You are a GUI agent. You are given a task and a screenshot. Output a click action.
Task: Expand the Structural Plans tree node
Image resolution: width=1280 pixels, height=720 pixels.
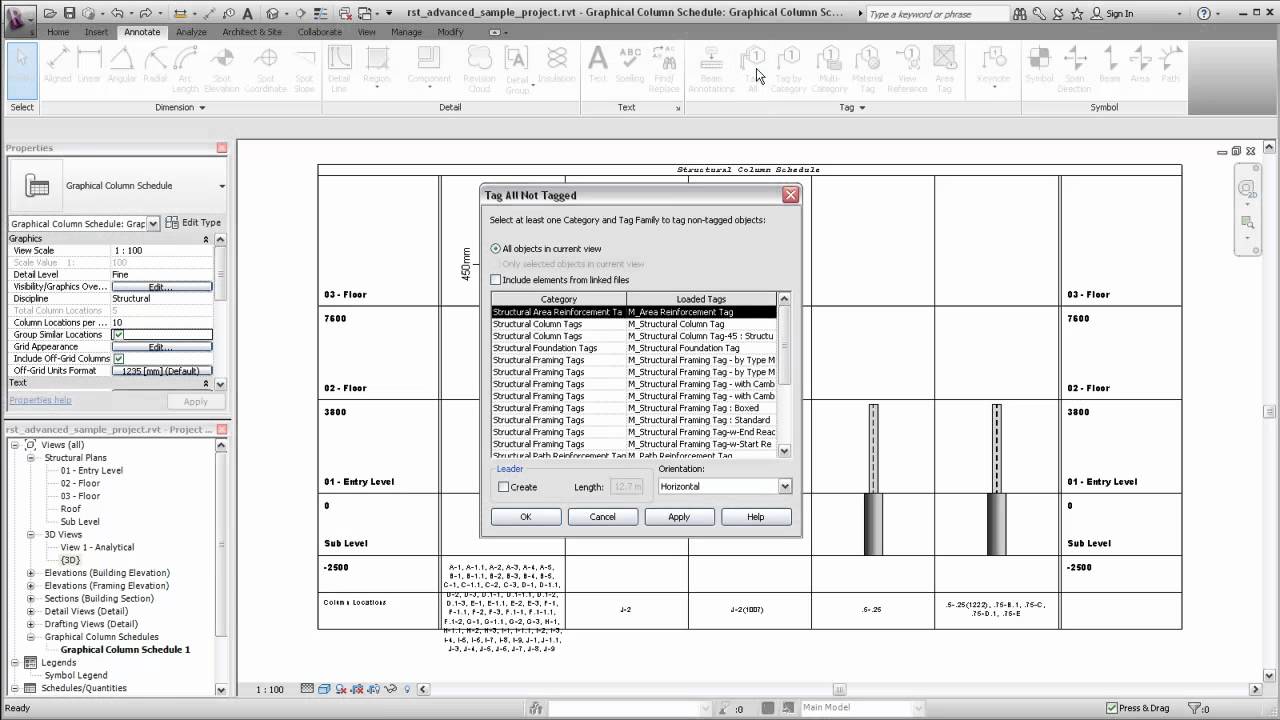[30, 457]
